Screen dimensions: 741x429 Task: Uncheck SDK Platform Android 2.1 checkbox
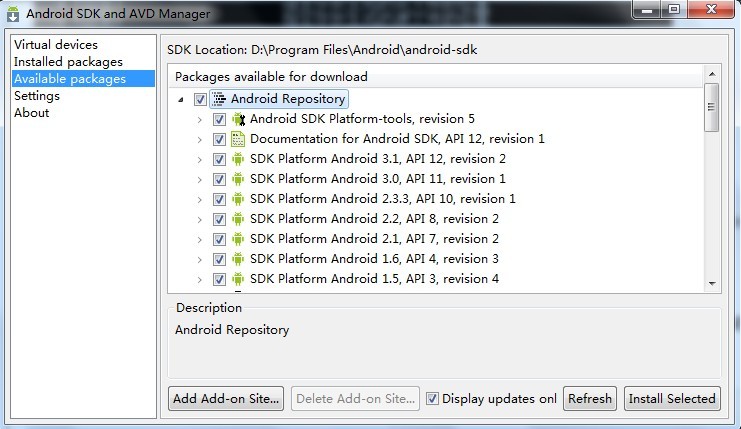pos(219,239)
